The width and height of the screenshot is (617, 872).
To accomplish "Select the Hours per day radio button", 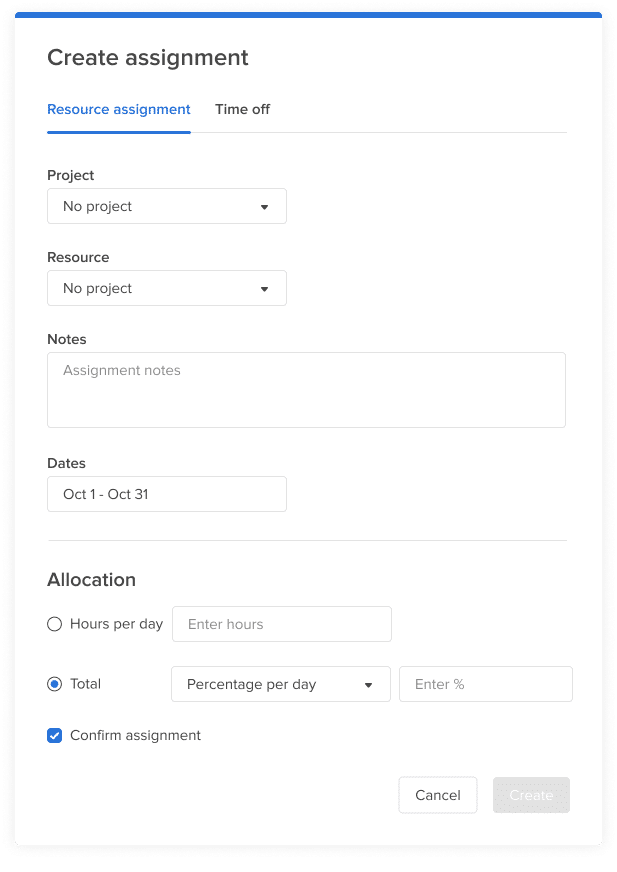I will point(54,623).
